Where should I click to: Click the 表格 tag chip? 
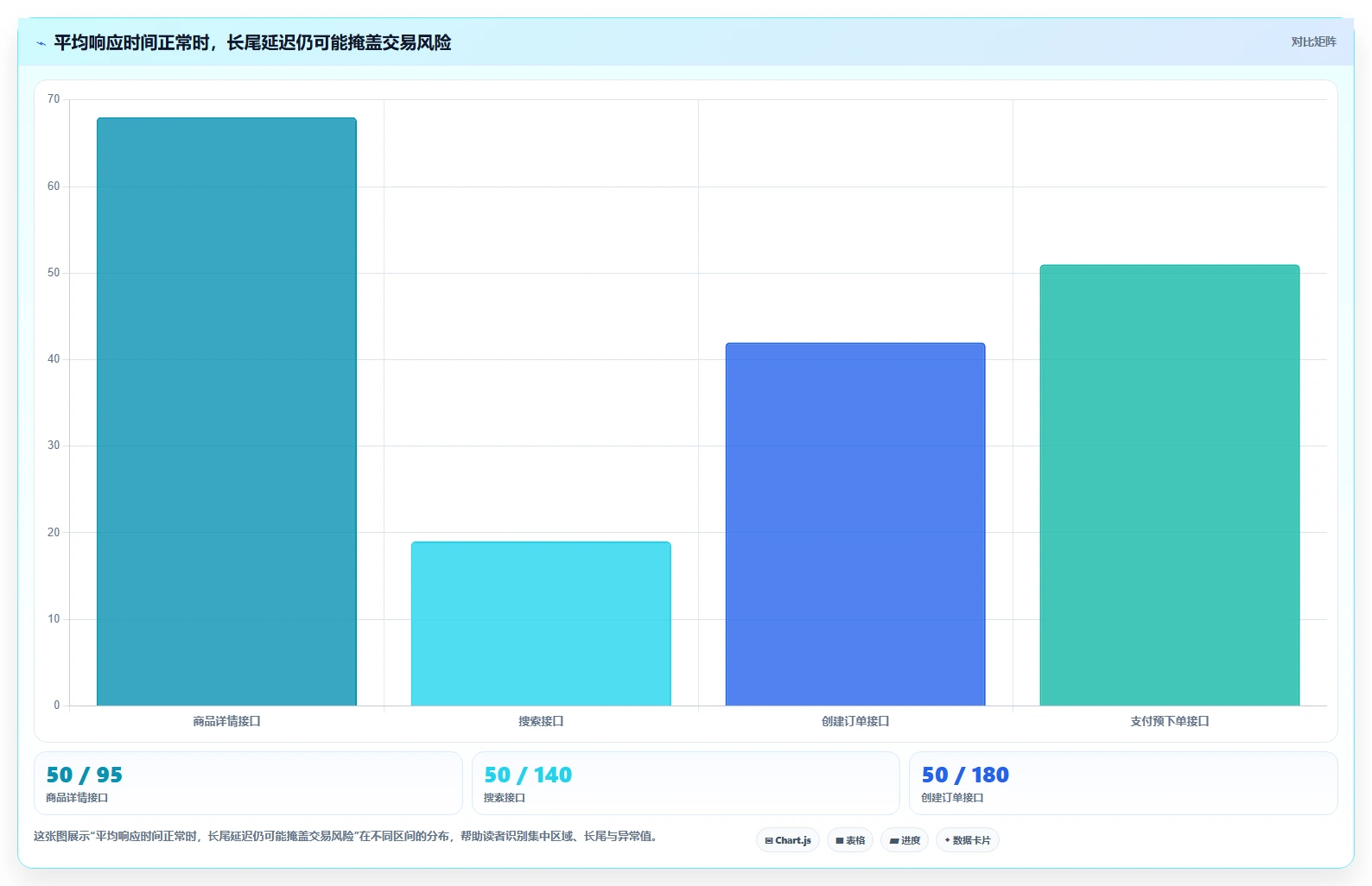click(x=850, y=840)
